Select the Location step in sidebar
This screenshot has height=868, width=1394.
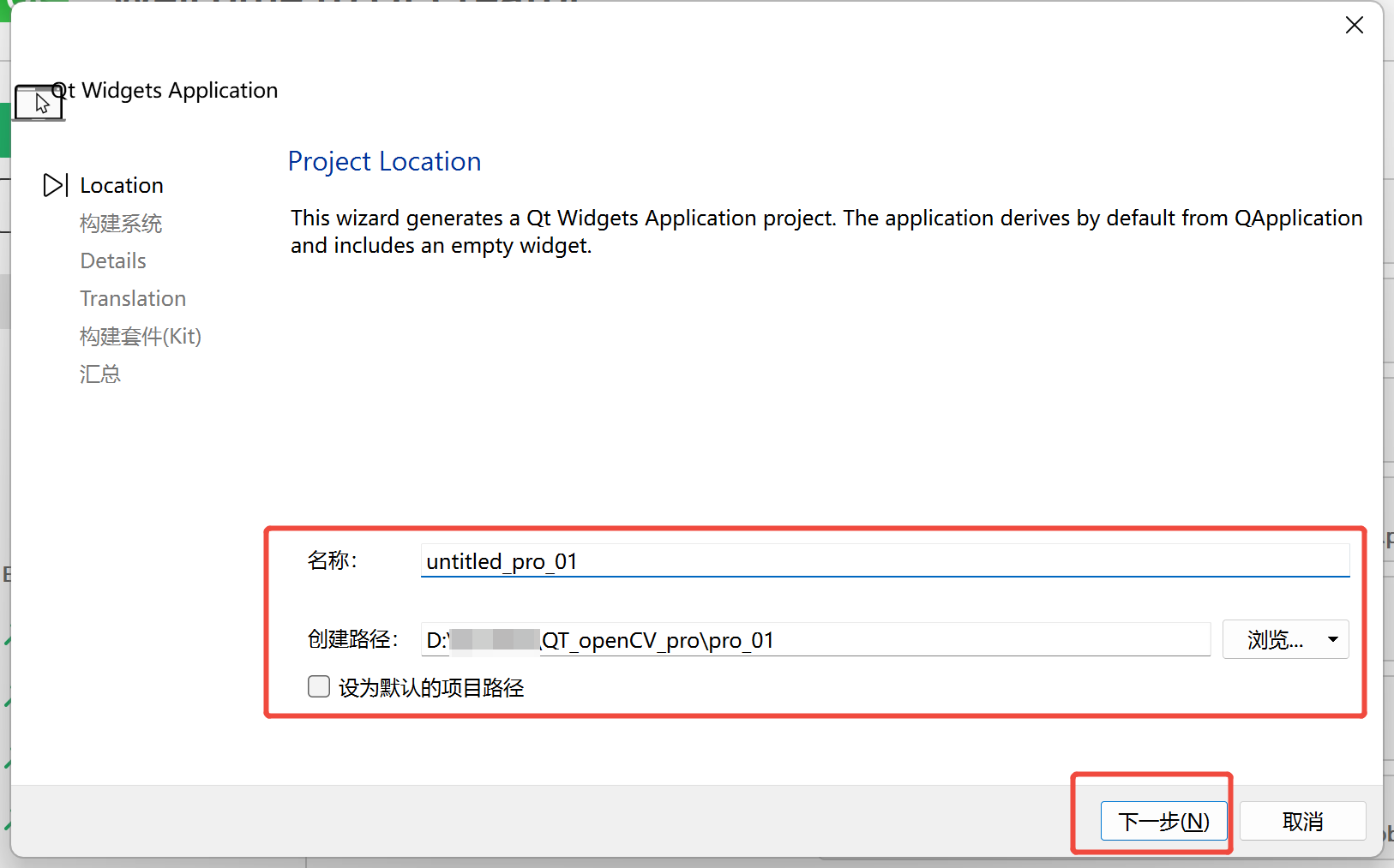pyautogui.click(x=122, y=185)
